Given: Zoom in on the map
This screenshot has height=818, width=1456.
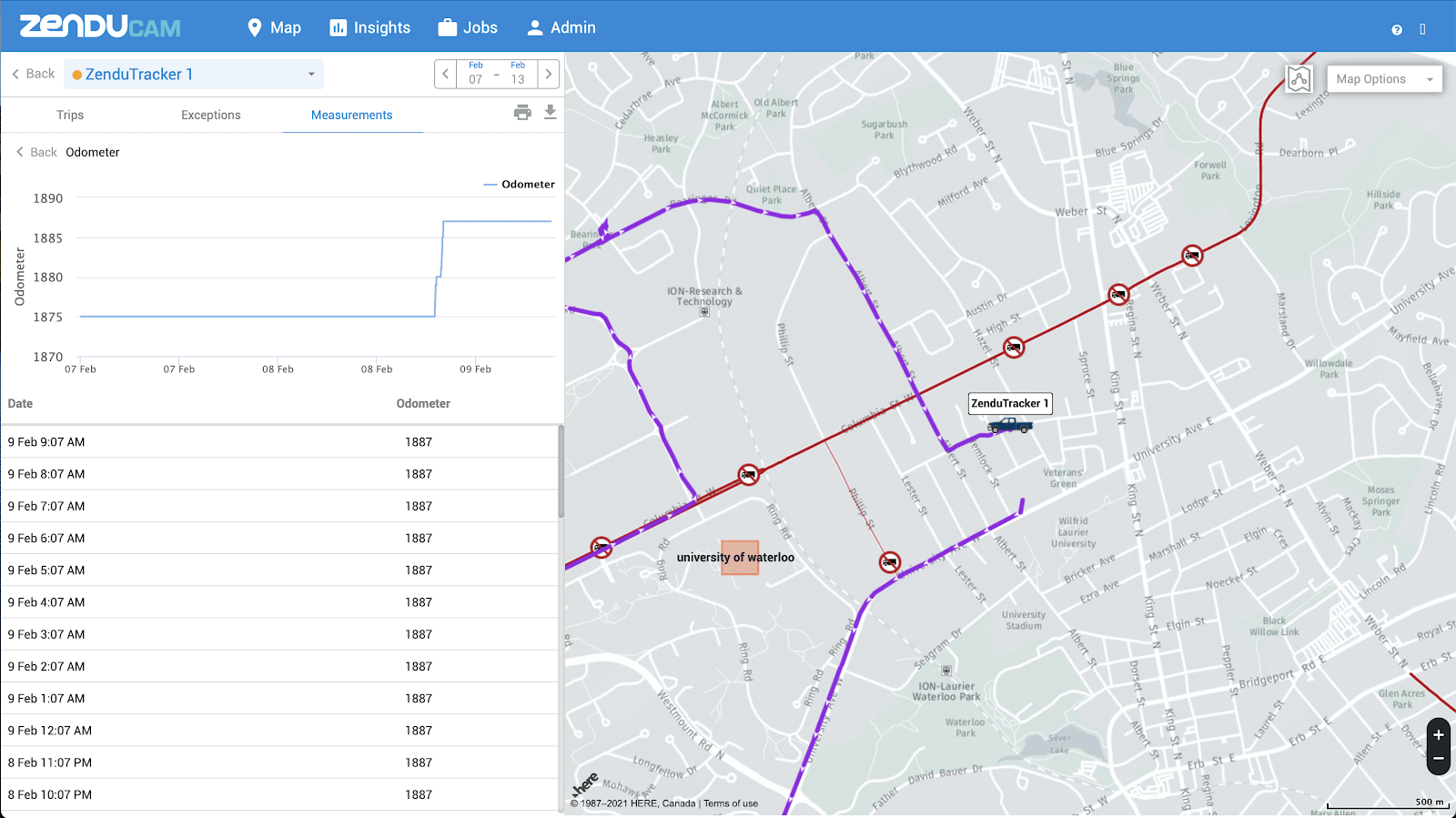Looking at the screenshot, I should (x=1439, y=735).
